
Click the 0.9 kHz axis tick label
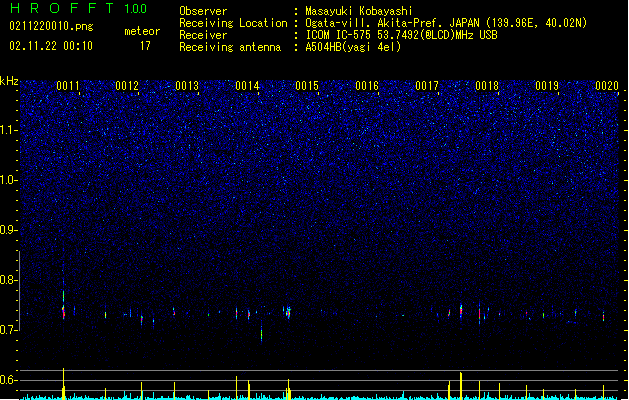click(8, 230)
